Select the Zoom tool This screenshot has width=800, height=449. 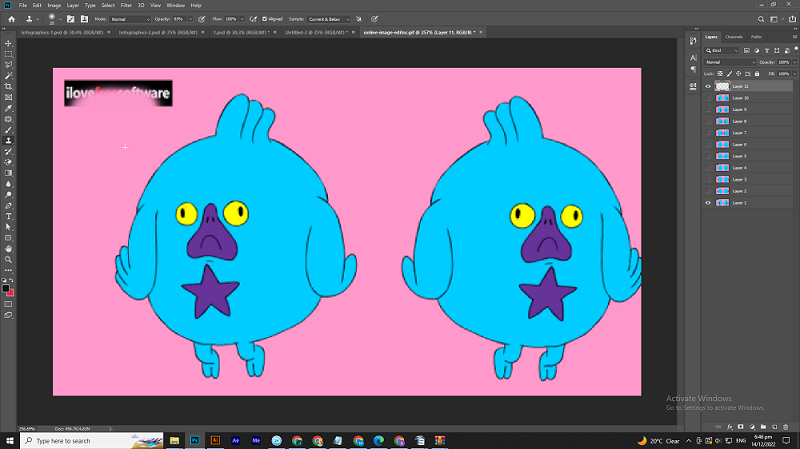tap(8, 260)
